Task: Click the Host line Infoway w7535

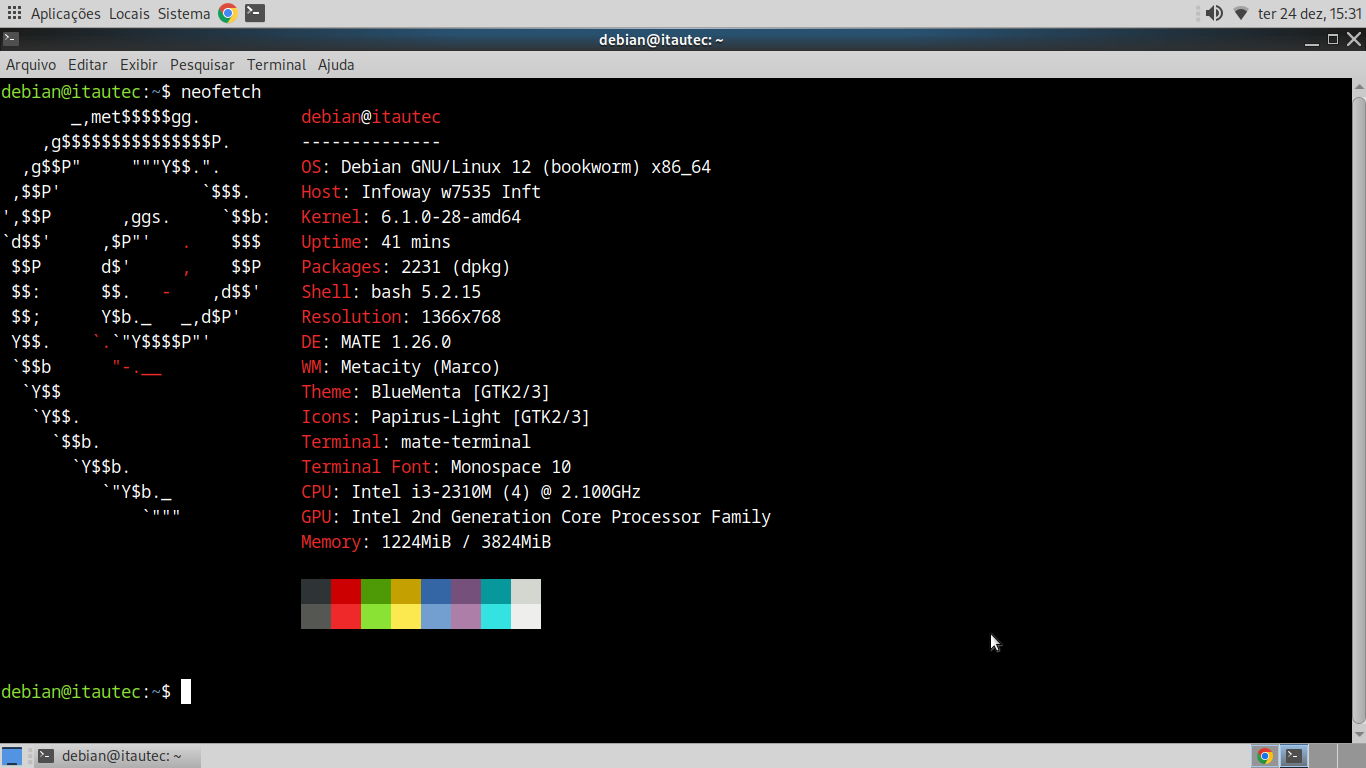Action: click(421, 192)
